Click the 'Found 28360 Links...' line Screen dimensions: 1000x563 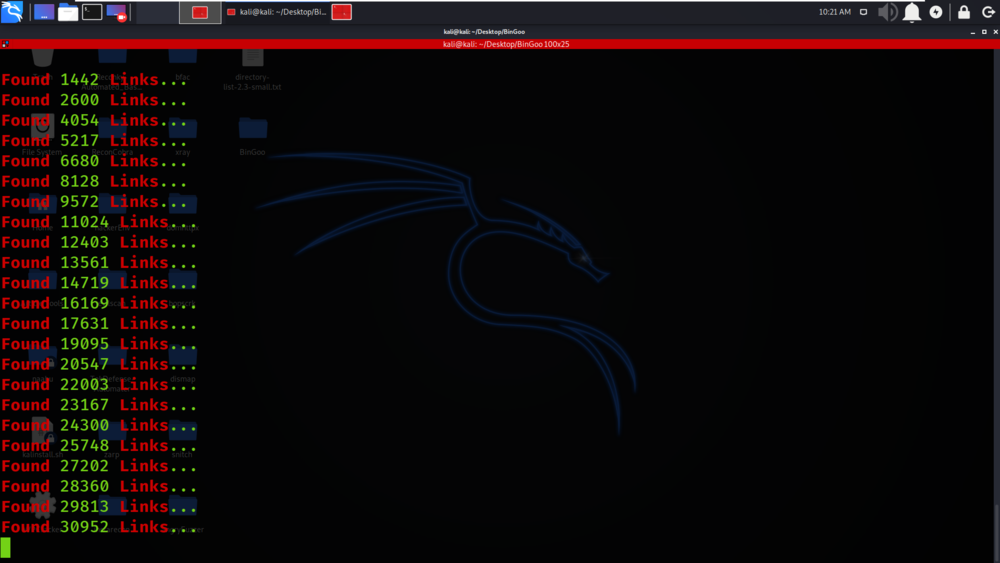[99, 486]
